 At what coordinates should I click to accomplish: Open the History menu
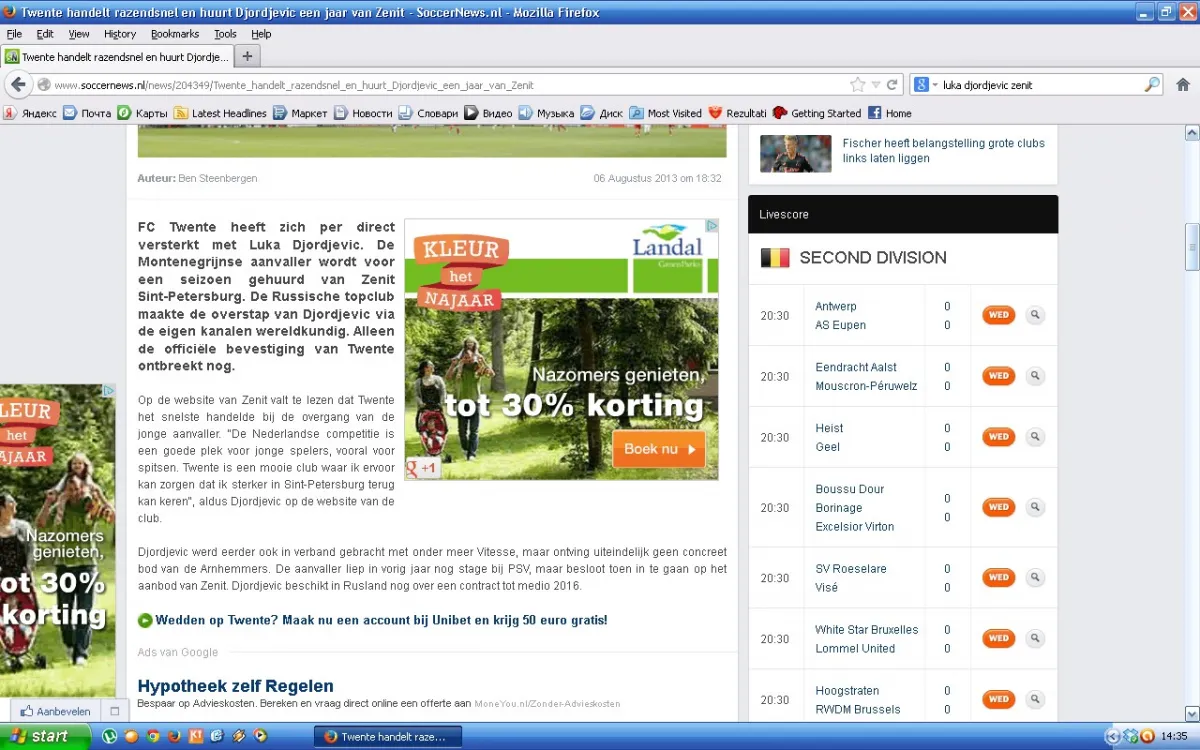point(120,34)
